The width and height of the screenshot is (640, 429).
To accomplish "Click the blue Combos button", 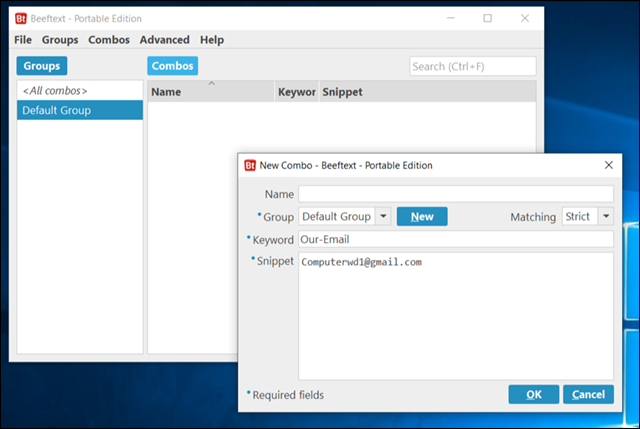I will click(173, 66).
